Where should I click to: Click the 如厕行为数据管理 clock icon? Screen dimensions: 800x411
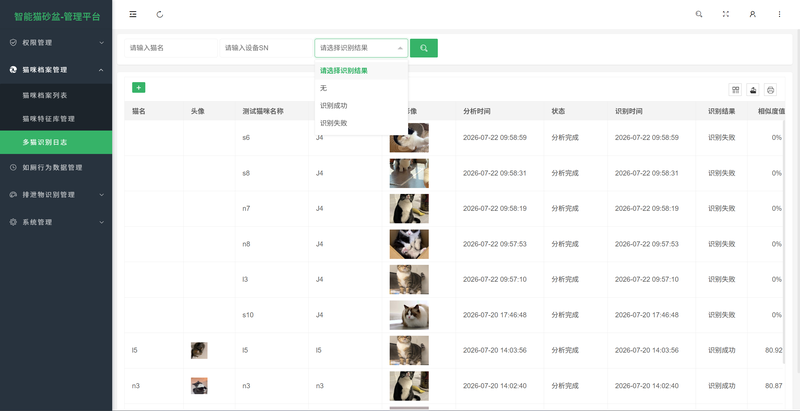coord(13,167)
